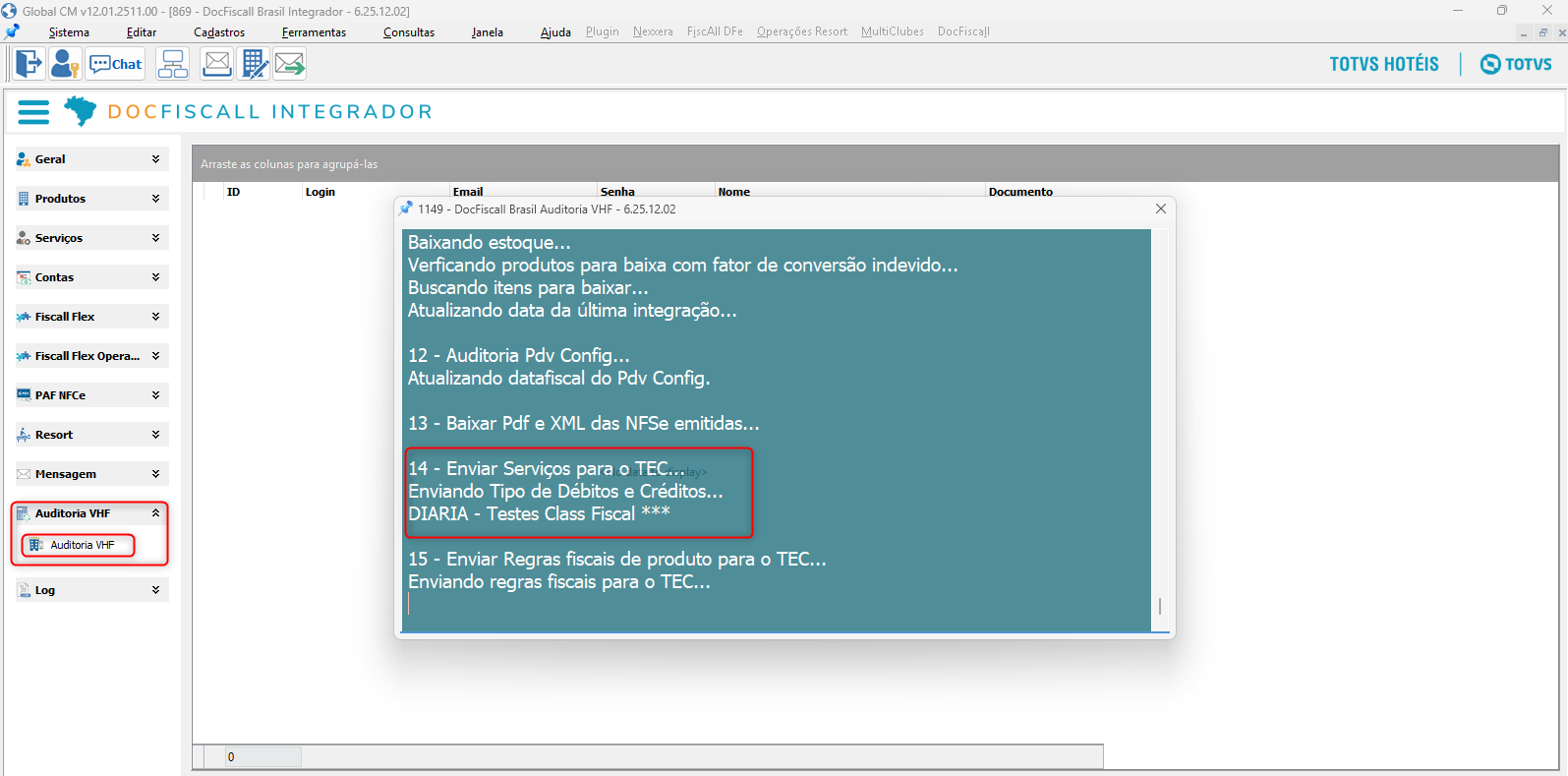Click the organization chart toolbar icon
This screenshot has height=776, width=1568.
coord(173,64)
